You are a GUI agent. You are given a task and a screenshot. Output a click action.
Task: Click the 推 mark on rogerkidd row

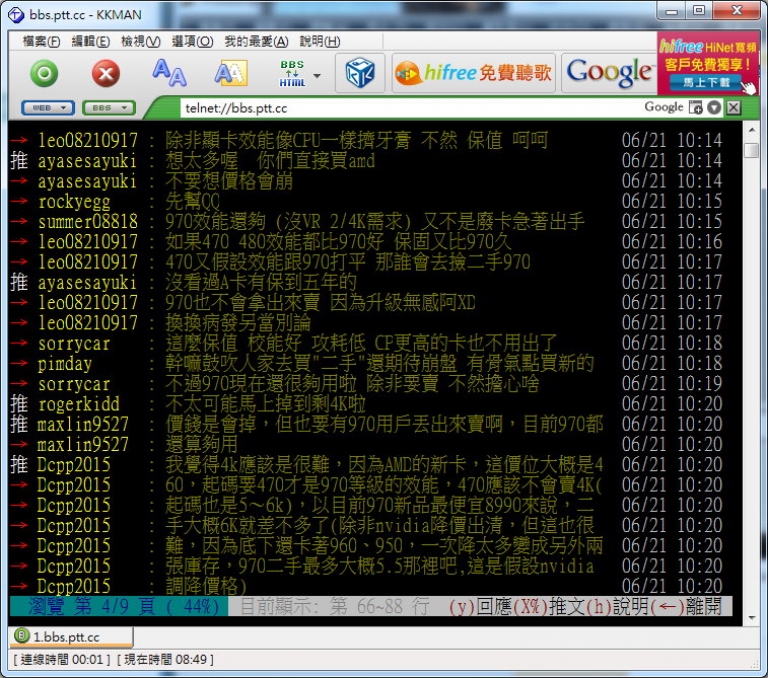point(19,404)
